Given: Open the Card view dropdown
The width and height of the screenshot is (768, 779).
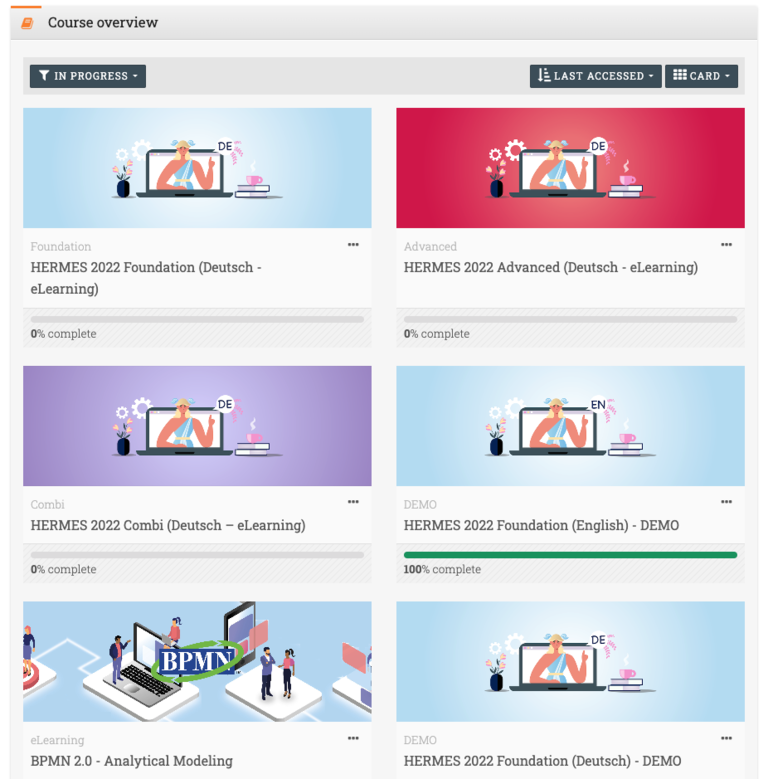Looking at the screenshot, I should (x=701, y=76).
